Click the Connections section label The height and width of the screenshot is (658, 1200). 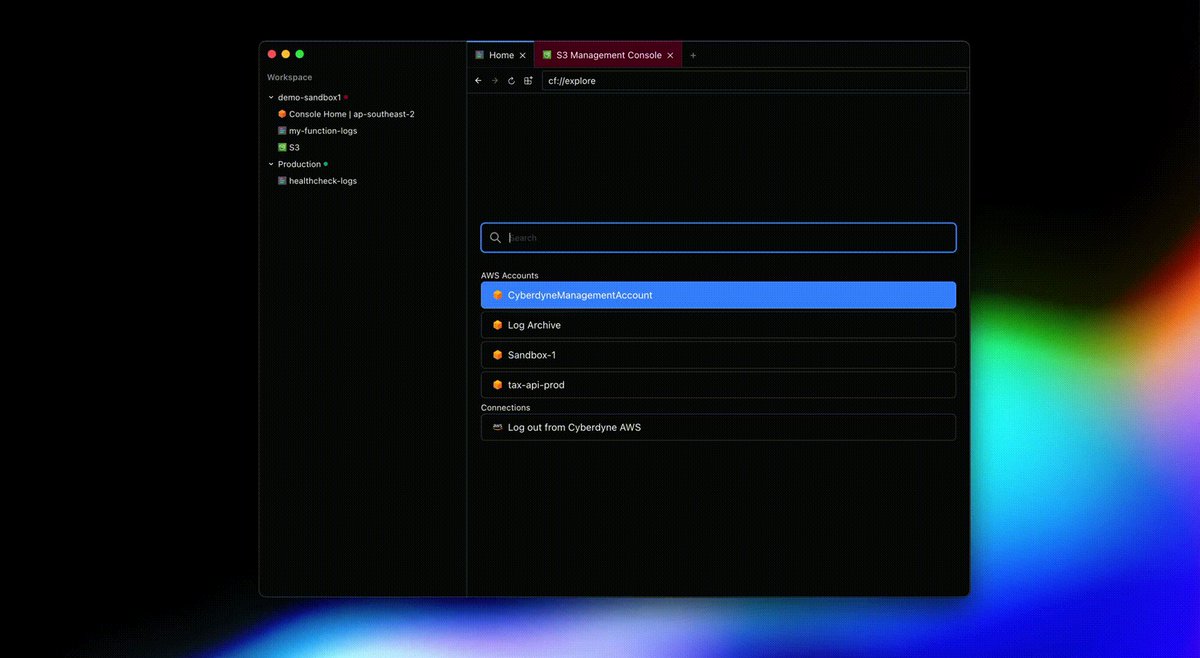pos(506,408)
